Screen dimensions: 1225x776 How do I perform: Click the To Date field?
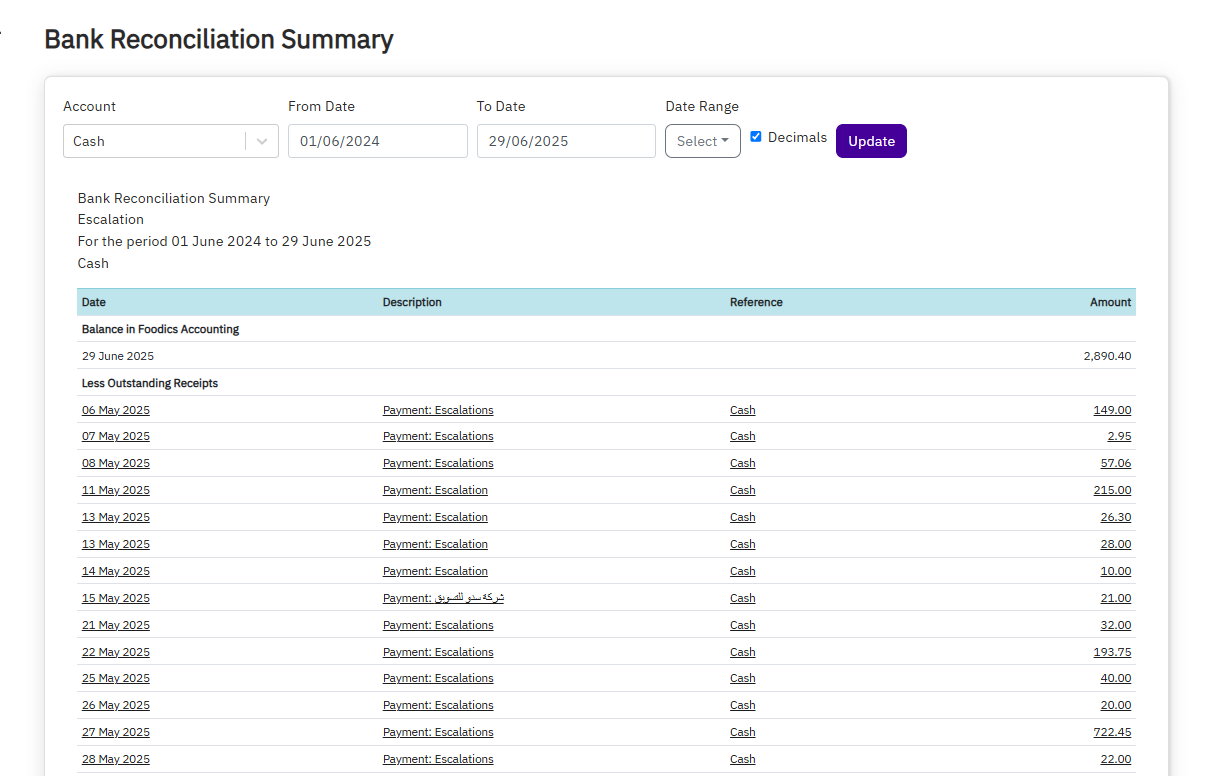(566, 140)
